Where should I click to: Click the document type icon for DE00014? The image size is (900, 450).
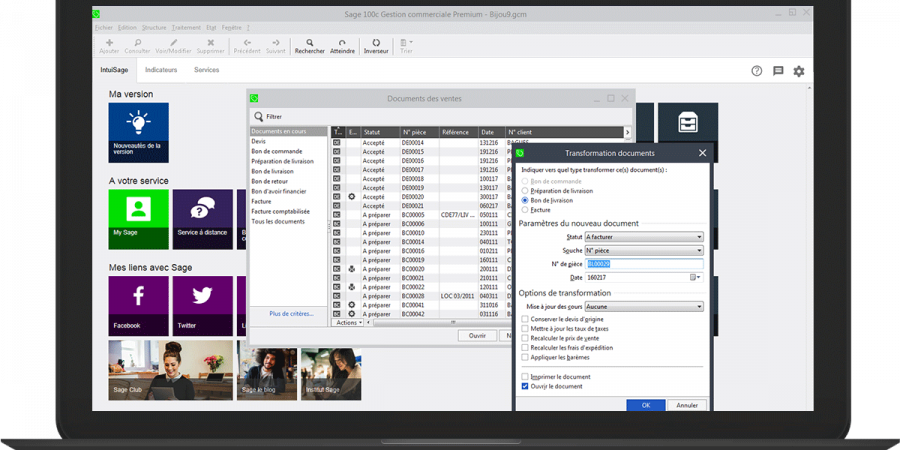pos(337,142)
